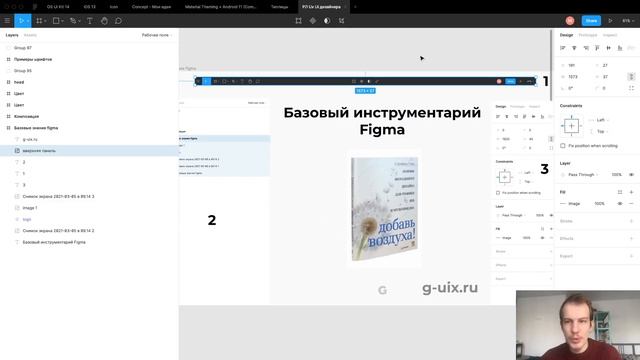This screenshot has height=360, width=640.
Task: Switch to the Prototype tab
Action: click(x=588, y=35)
